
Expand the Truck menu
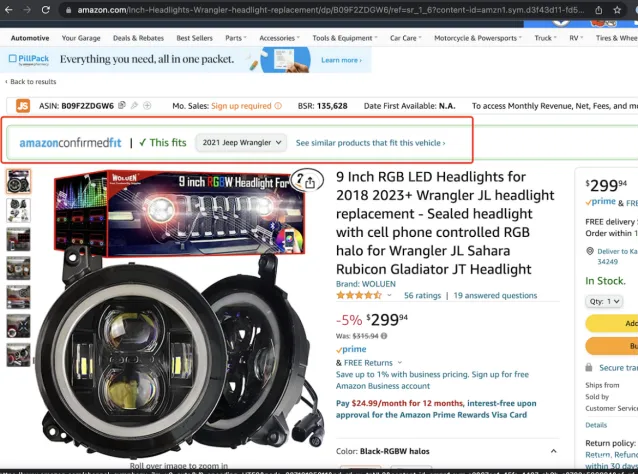[x=545, y=38]
